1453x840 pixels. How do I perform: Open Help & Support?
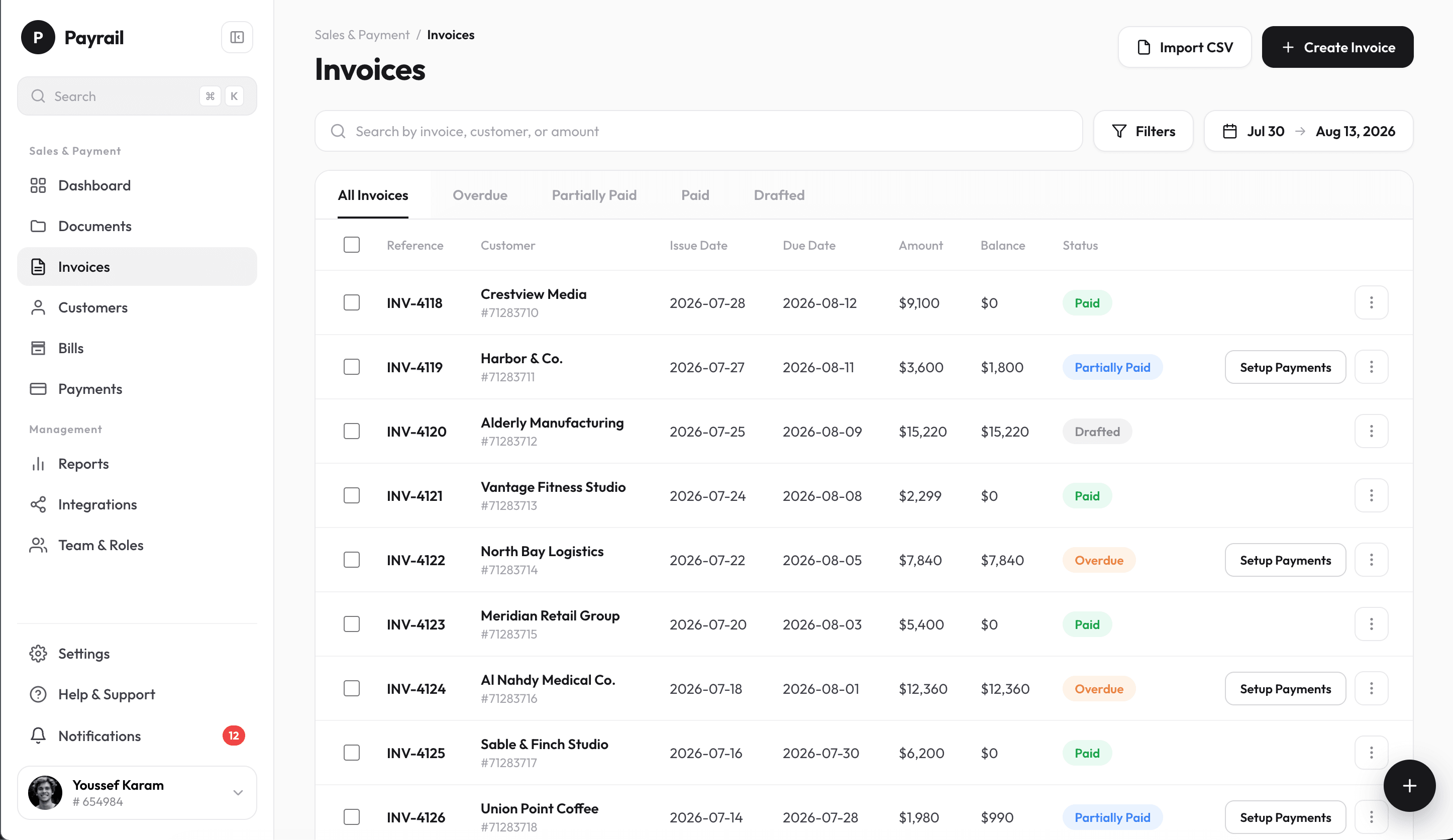point(137,695)
